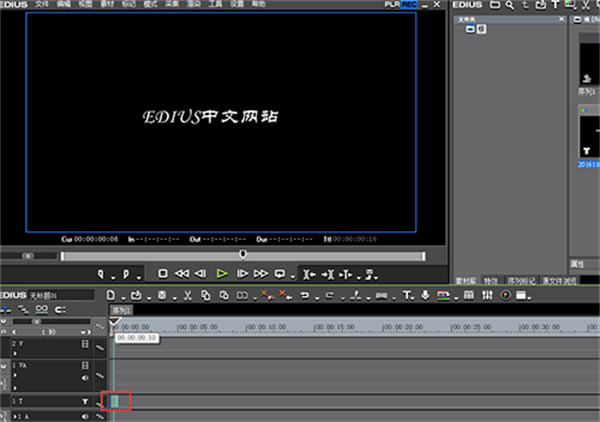Toggle video channel icon on 1 VA track
This screenshot has width=600, height=422.
tap(85, 366)
